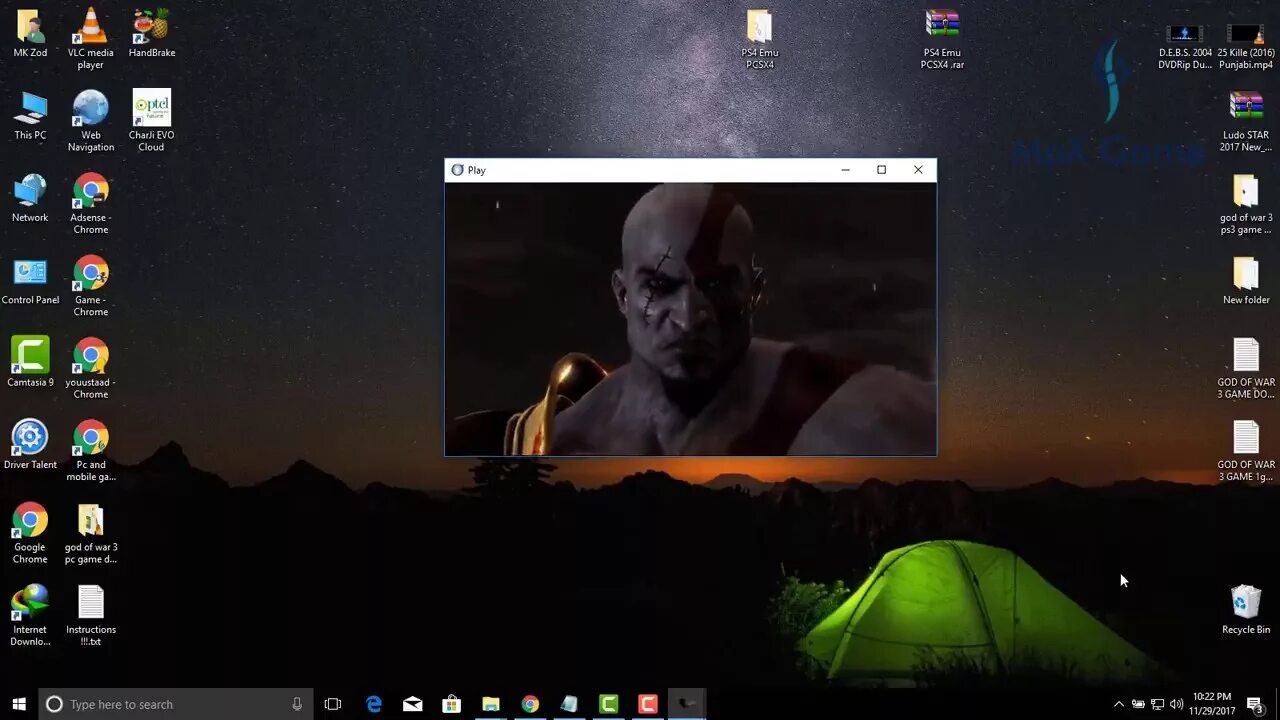
Task: Open Action Center notifications icon
Action: click(1255, 704)
